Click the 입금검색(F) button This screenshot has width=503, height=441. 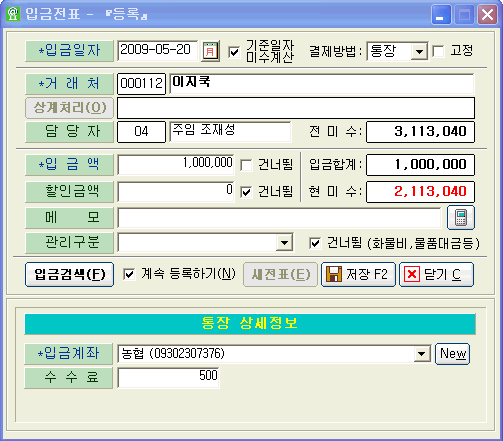tap(69, 274)
